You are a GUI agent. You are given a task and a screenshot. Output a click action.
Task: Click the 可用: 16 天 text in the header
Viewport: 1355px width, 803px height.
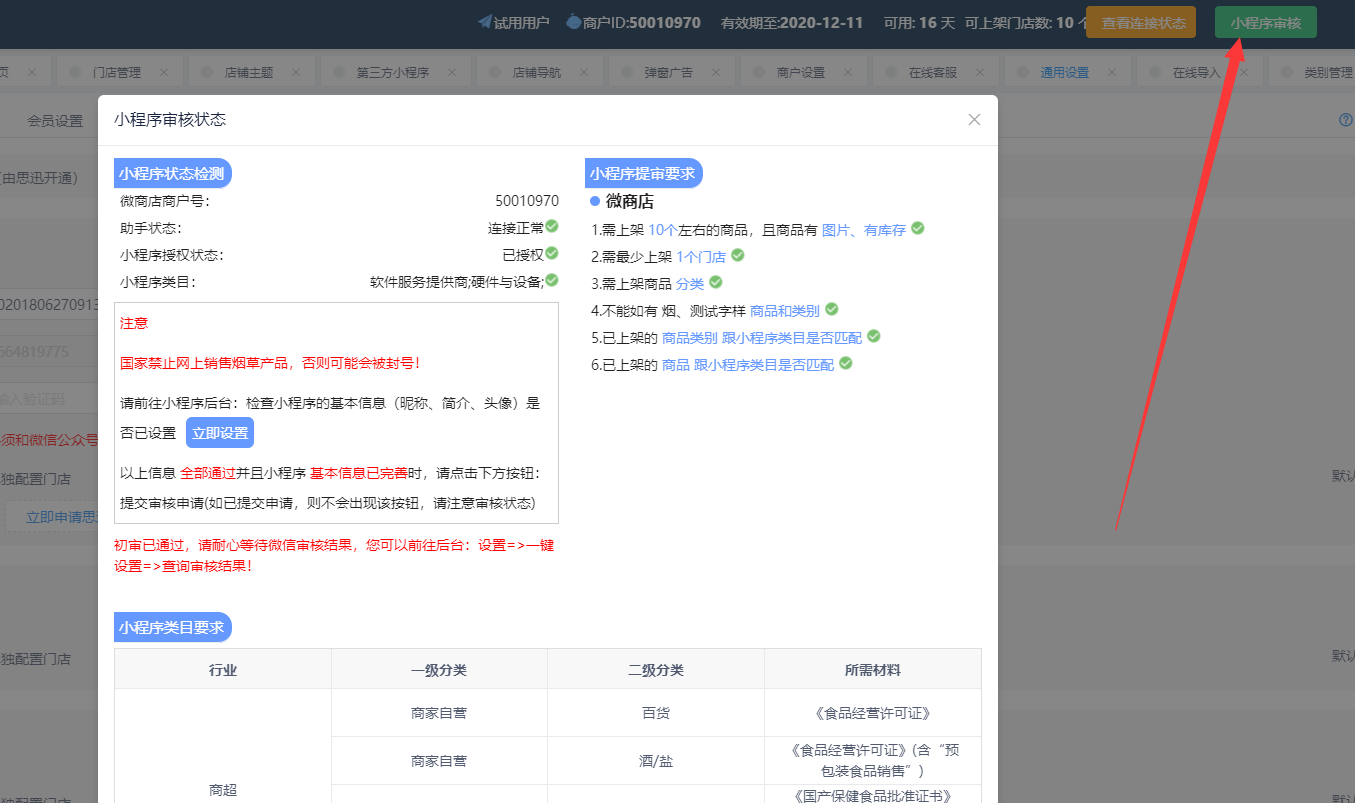point(919,22)
